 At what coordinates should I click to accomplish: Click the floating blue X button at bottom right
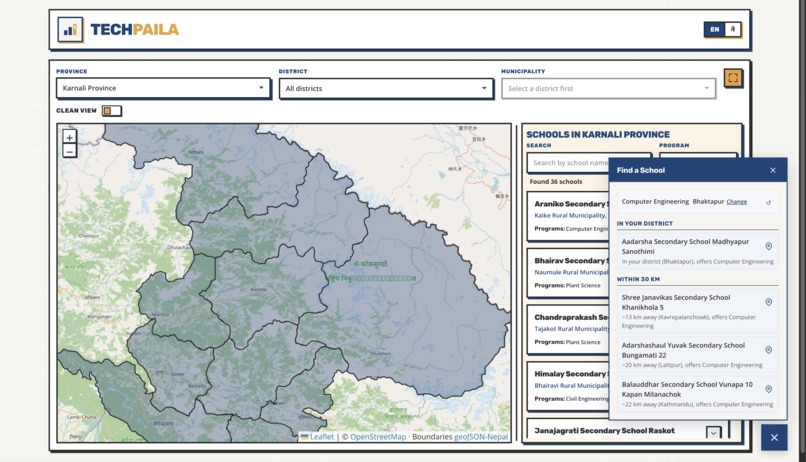click(774, 438)
